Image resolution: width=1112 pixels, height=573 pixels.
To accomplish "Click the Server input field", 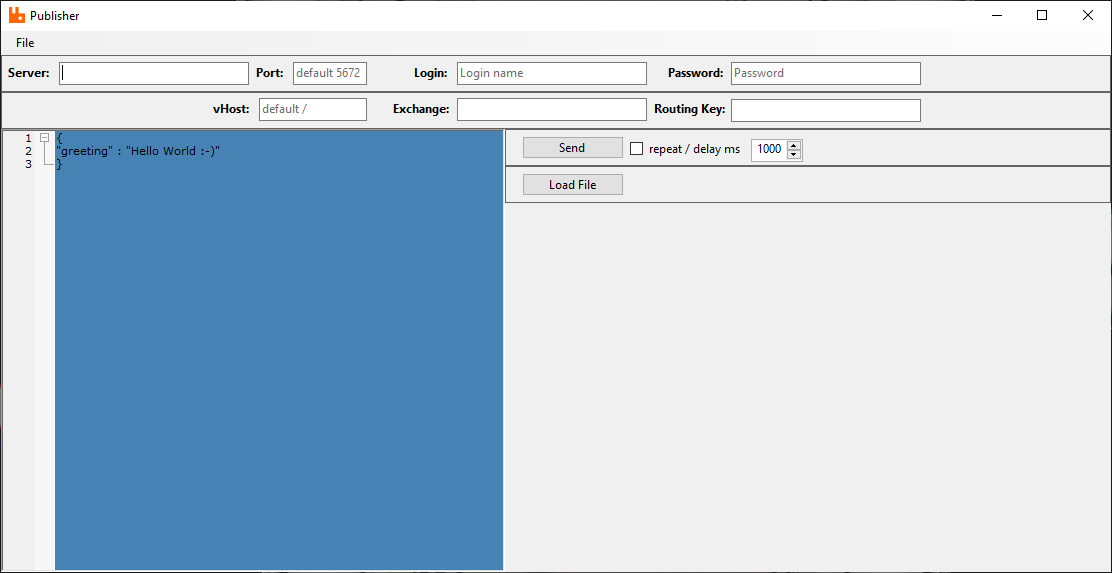I will point(153,73).
